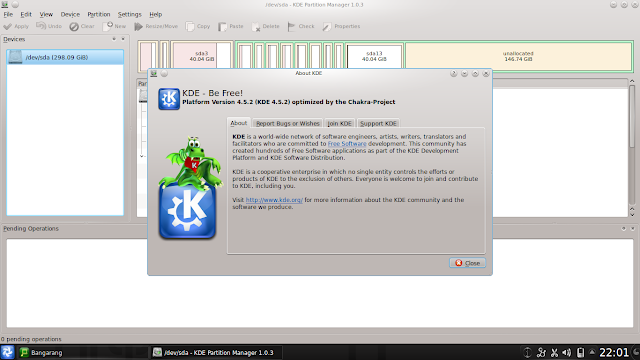Click the About KDE dialog window menu icon
The height and width of the screenshot is (360, 640).
pos(153,73)
